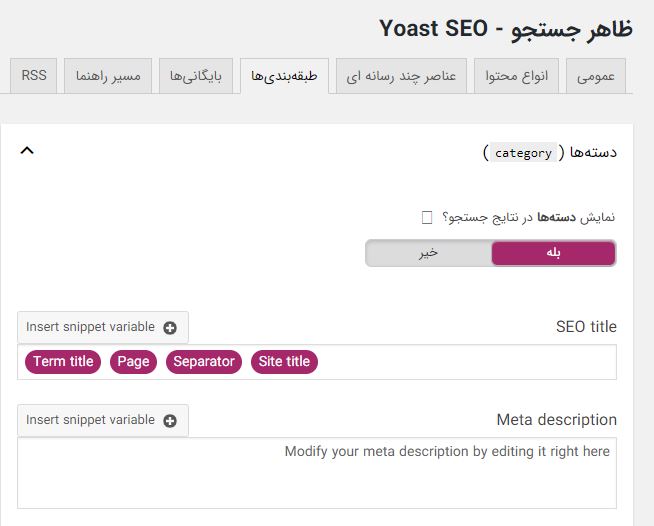
Task: Select the Term title variable tag
Action: pos(63,362)
